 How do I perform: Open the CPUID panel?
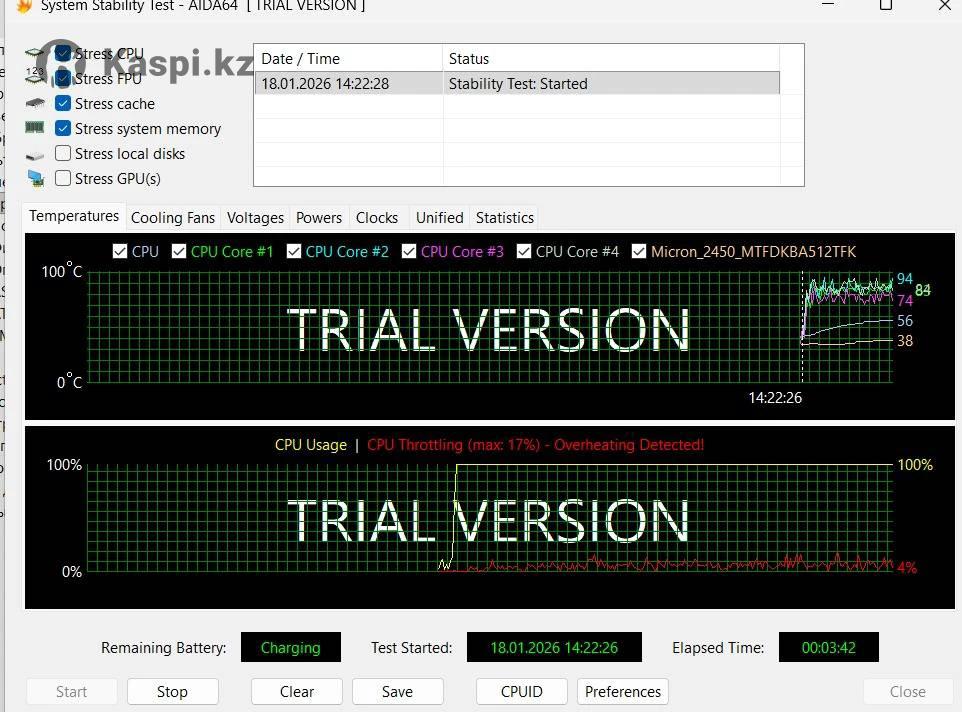pos(521,692)
